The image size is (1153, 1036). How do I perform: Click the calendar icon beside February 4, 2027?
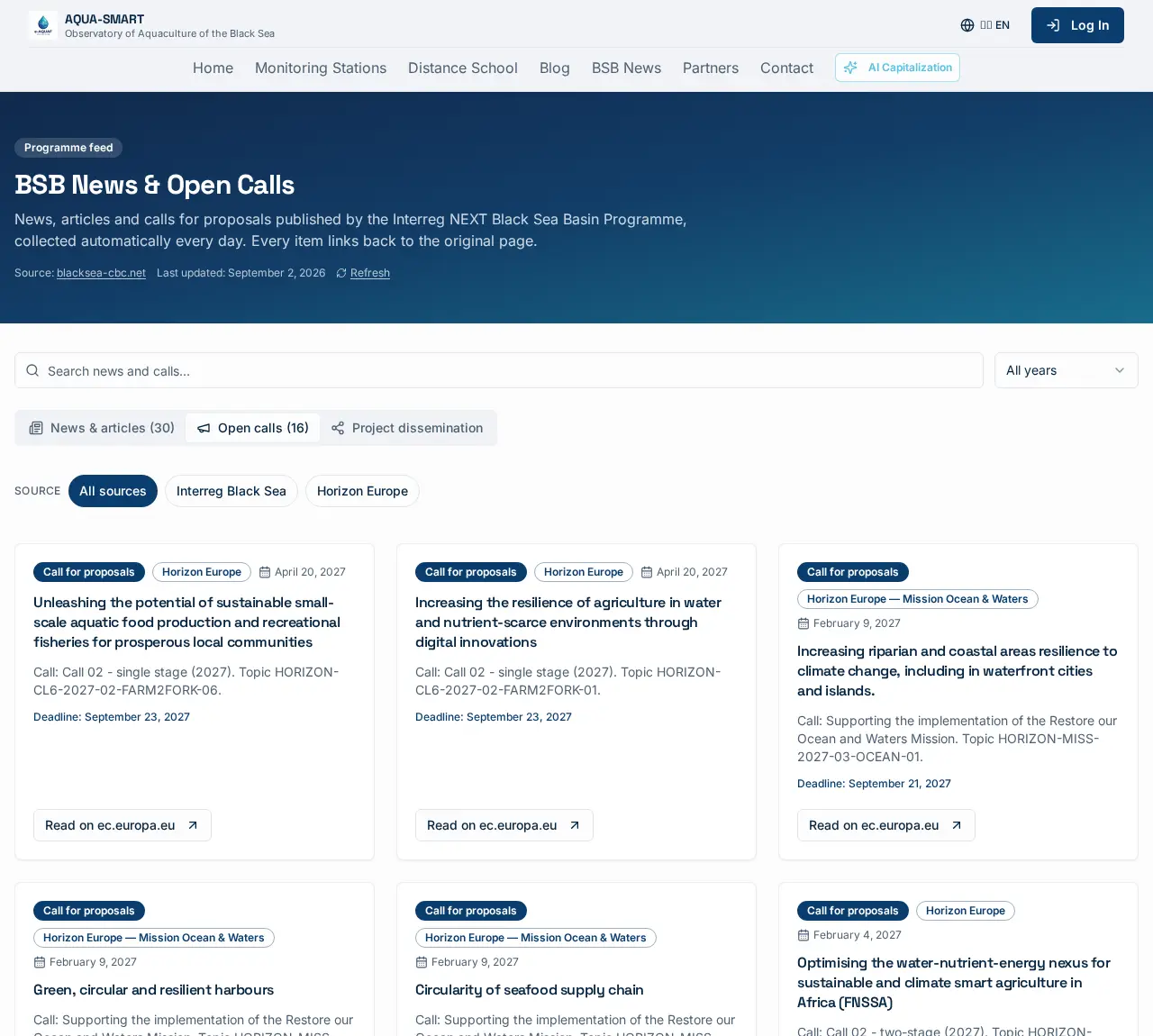[x=803, y=935]
